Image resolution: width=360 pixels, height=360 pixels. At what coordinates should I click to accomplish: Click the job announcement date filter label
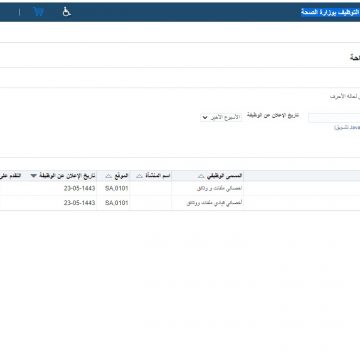tap(273, 115)
